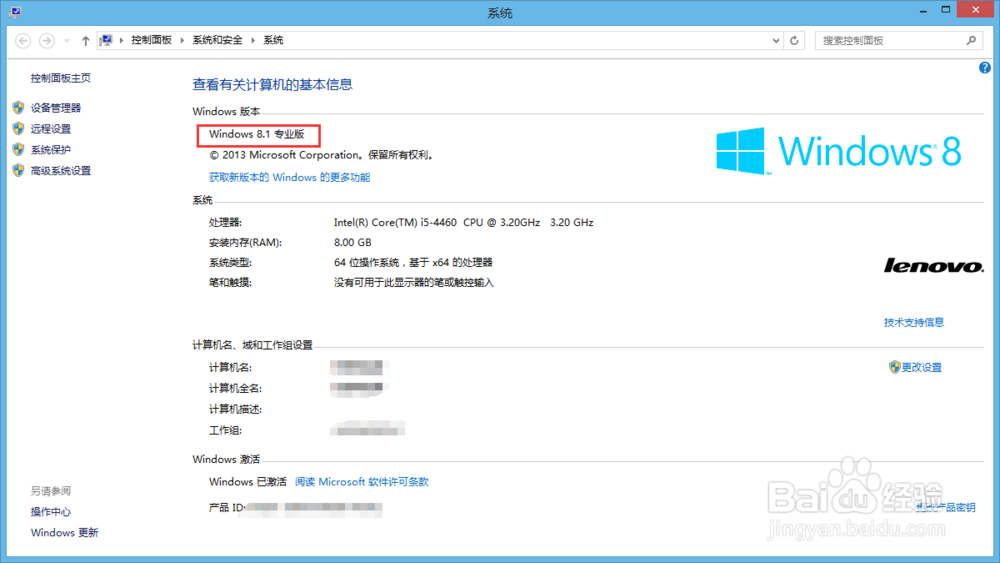The image size is (1000, 563).
Task: Click the shield icon next to 系统保护
Action: (18, 150)
